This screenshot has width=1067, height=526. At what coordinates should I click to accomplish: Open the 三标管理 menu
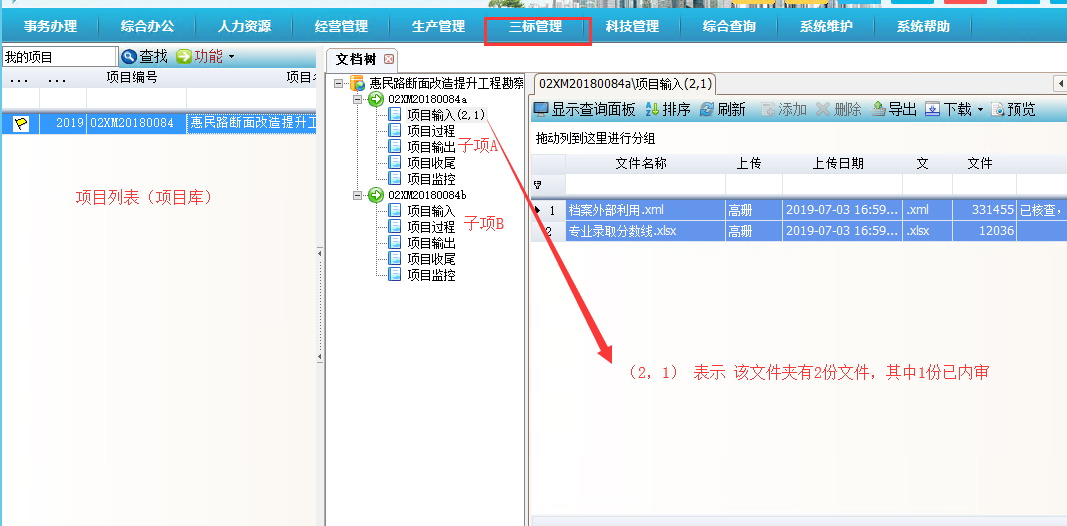pyautogui.click(x=536, y=27)
